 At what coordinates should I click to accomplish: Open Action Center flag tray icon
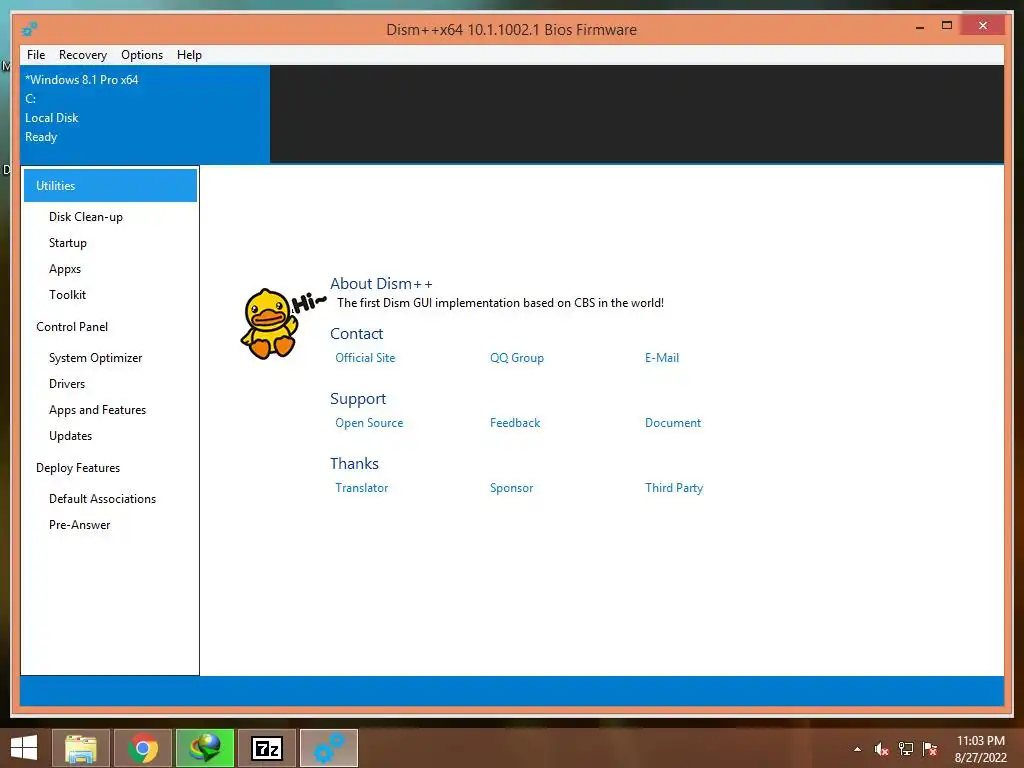930,749
